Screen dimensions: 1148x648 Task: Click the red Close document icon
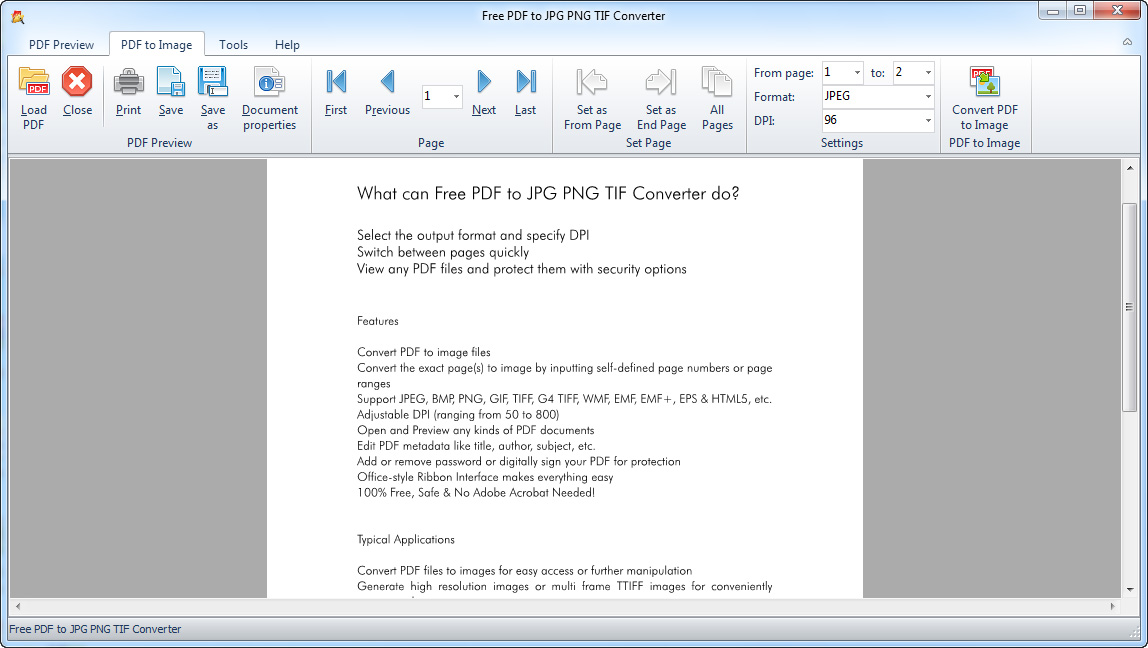point(77,81)
